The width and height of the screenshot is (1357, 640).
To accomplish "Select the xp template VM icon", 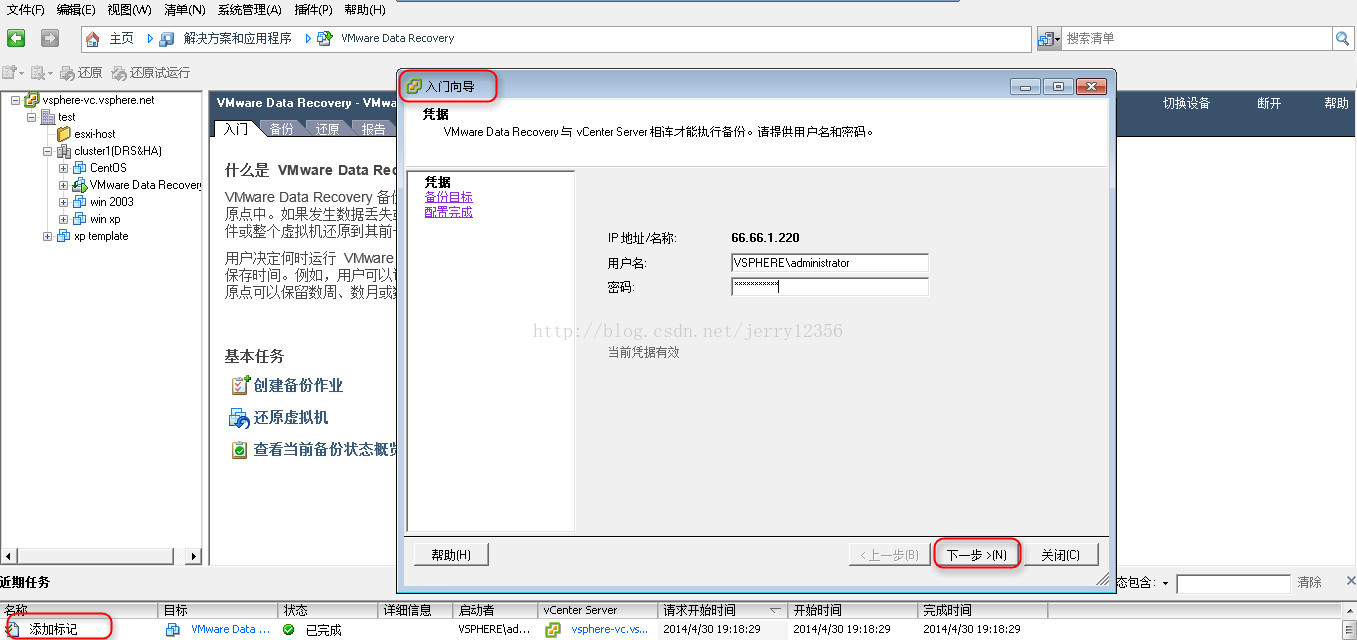I will pyautogui.click(x=64, y=236).
